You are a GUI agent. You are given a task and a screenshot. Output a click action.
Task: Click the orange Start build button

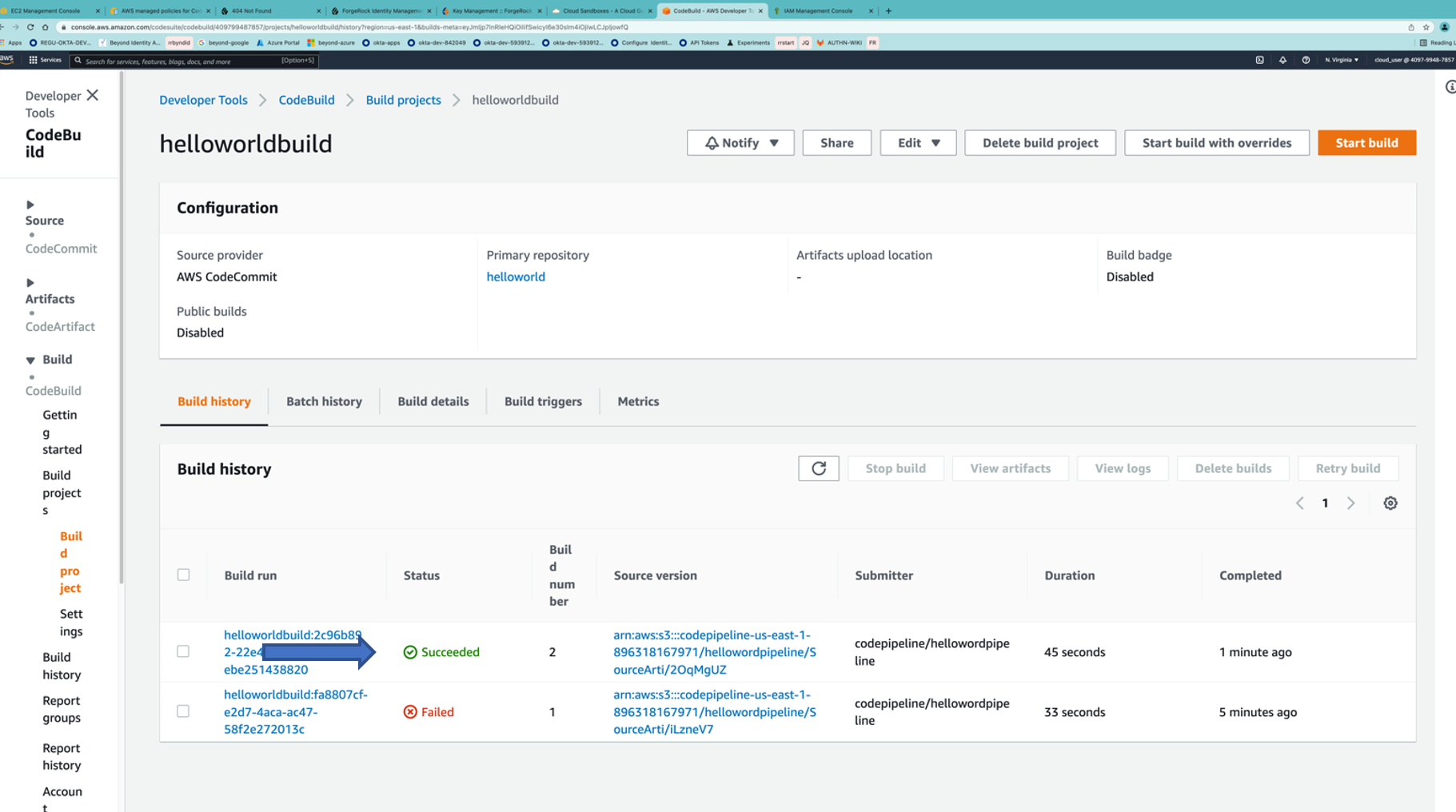tap(1366, 143)
